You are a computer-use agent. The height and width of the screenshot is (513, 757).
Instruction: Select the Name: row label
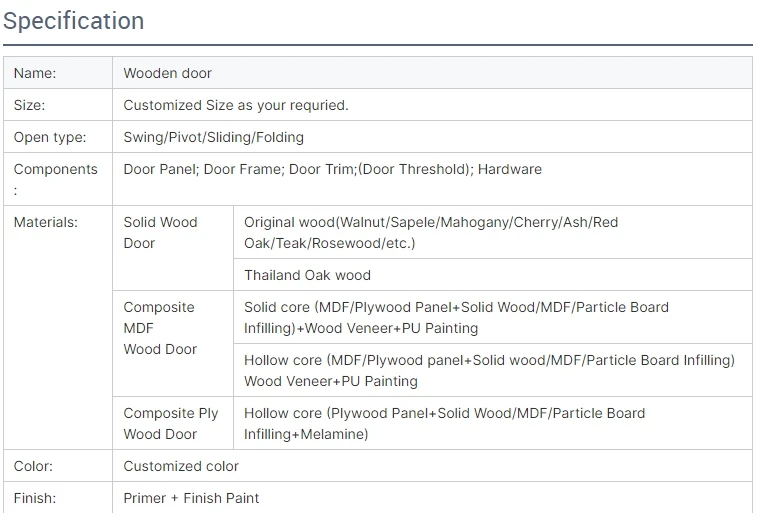click(x=35, y=73)
